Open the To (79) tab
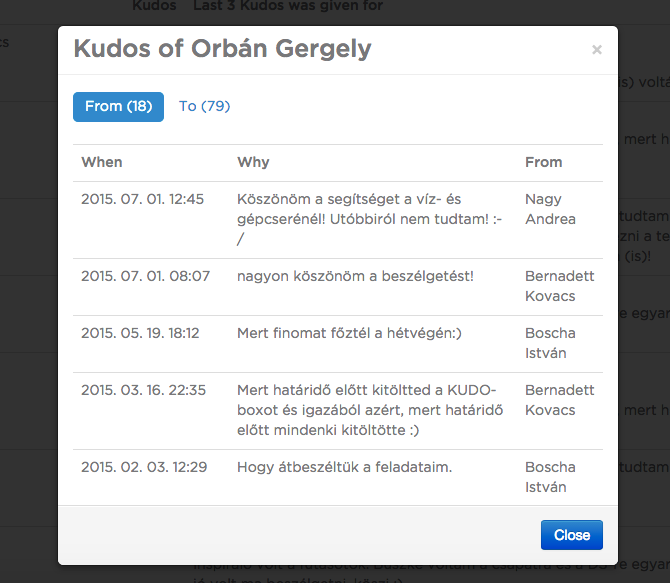Screen dimensions: 670x583 click(x=204, y=107)
